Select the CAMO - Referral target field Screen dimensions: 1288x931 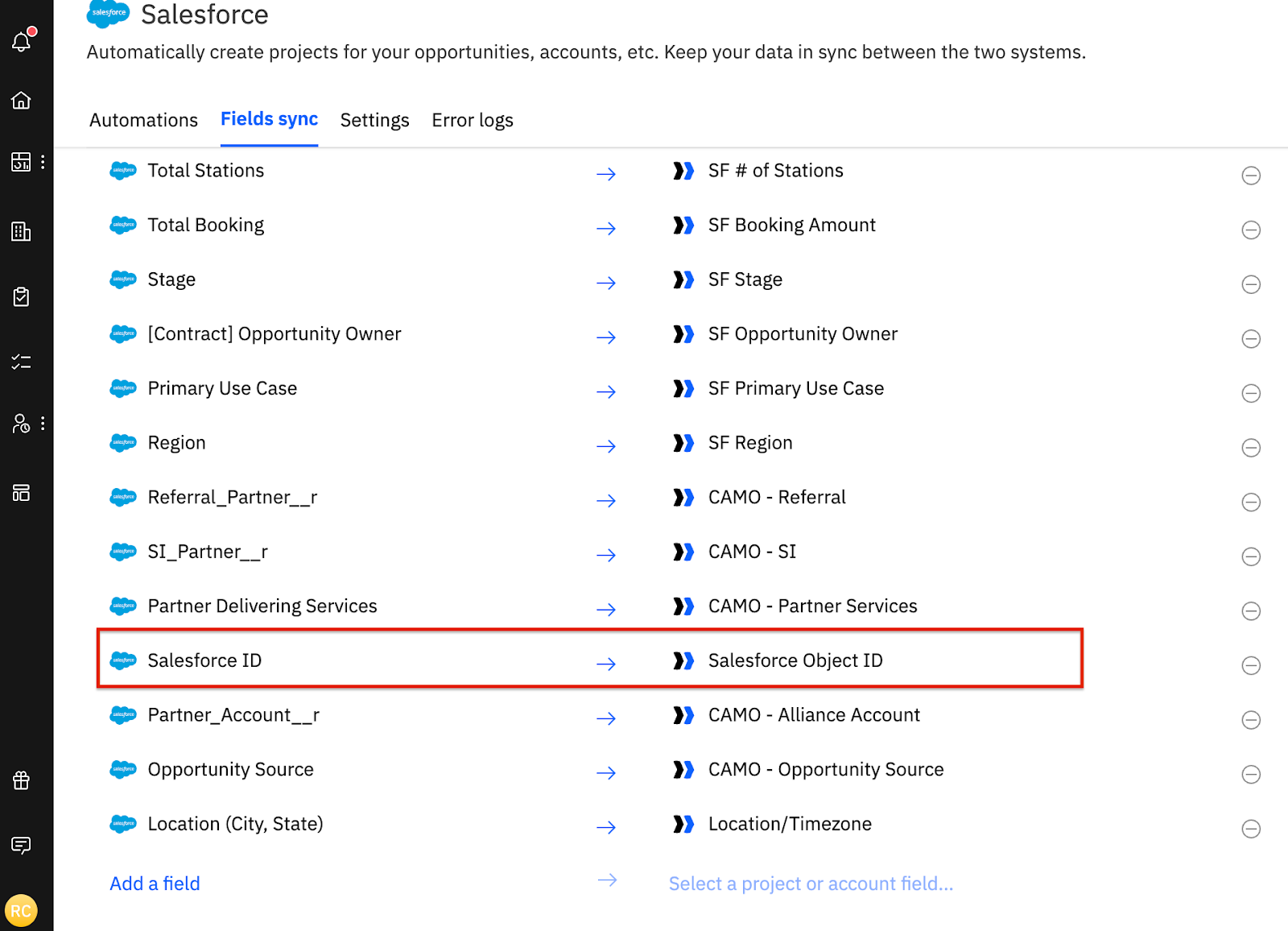777,498
